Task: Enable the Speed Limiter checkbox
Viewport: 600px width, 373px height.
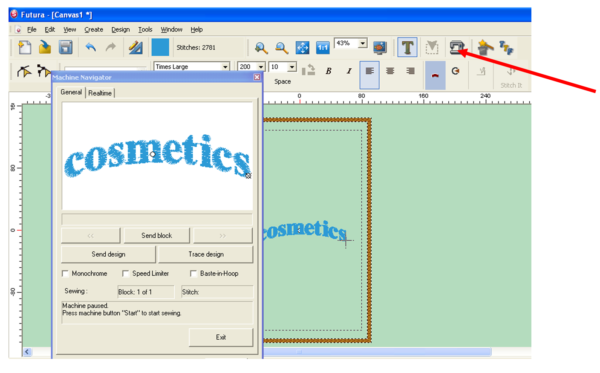Action: 125,274
